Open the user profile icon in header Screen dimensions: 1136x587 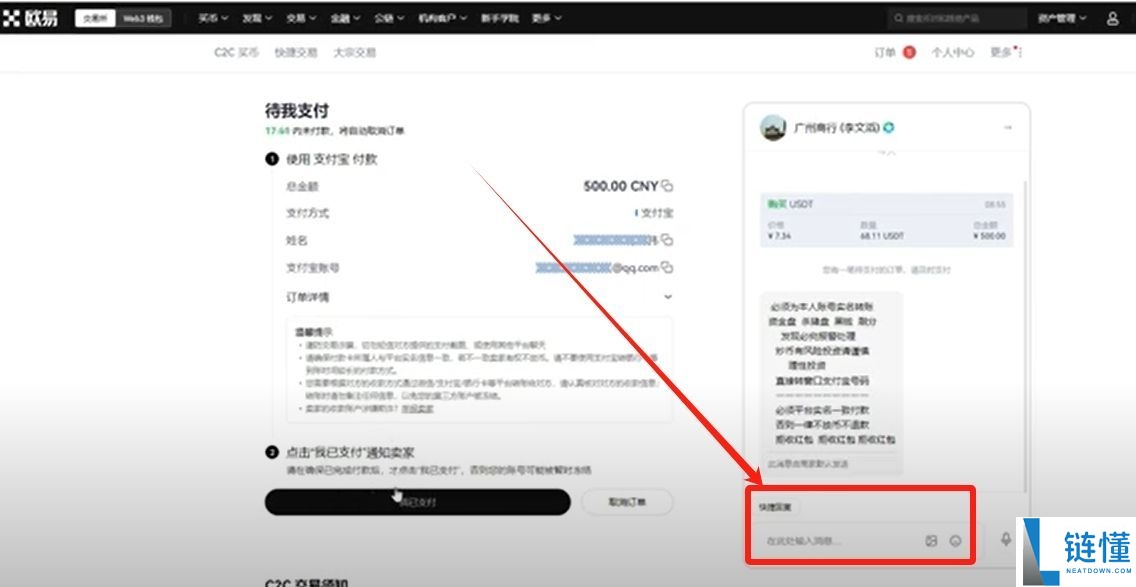click(x=1112, y=18)
